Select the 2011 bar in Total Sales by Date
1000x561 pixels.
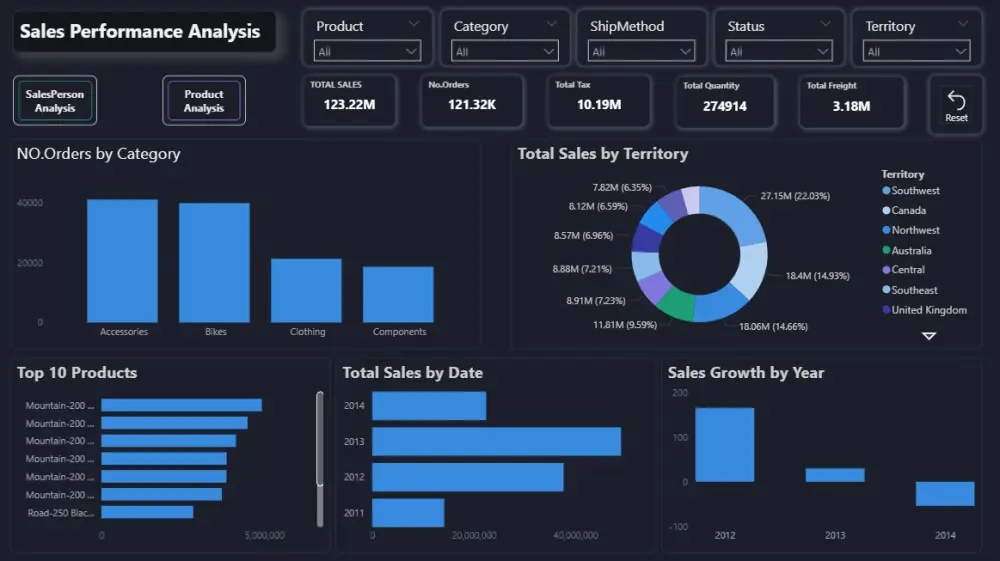(408, 513)
